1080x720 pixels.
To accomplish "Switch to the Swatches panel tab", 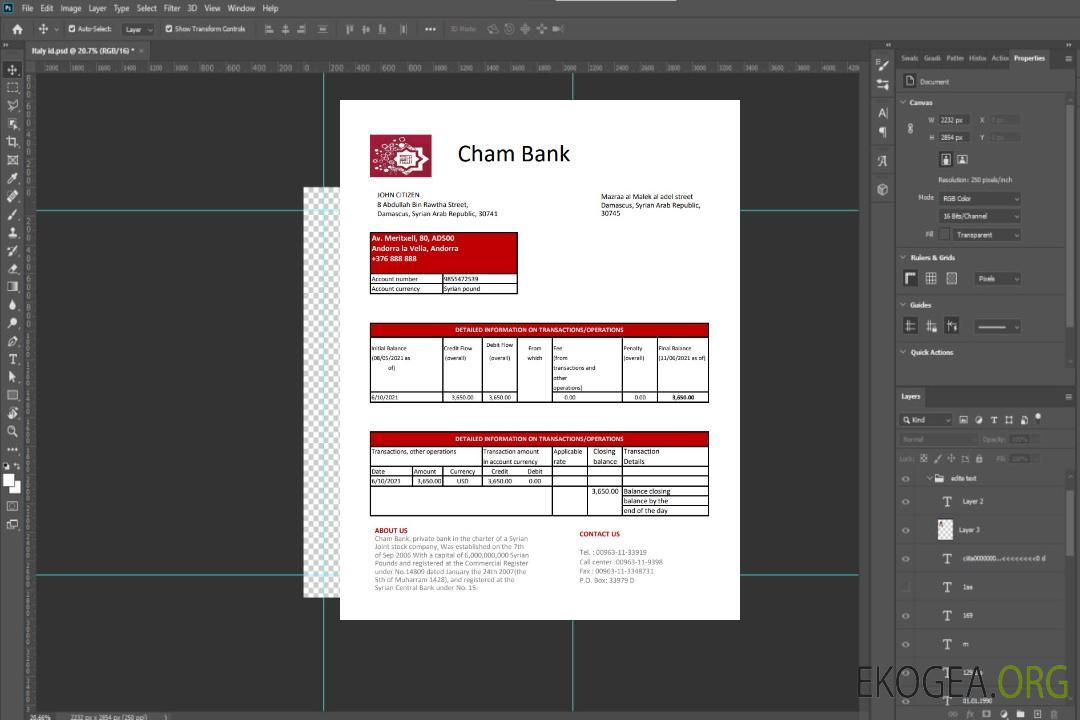I will coord(910,59).
